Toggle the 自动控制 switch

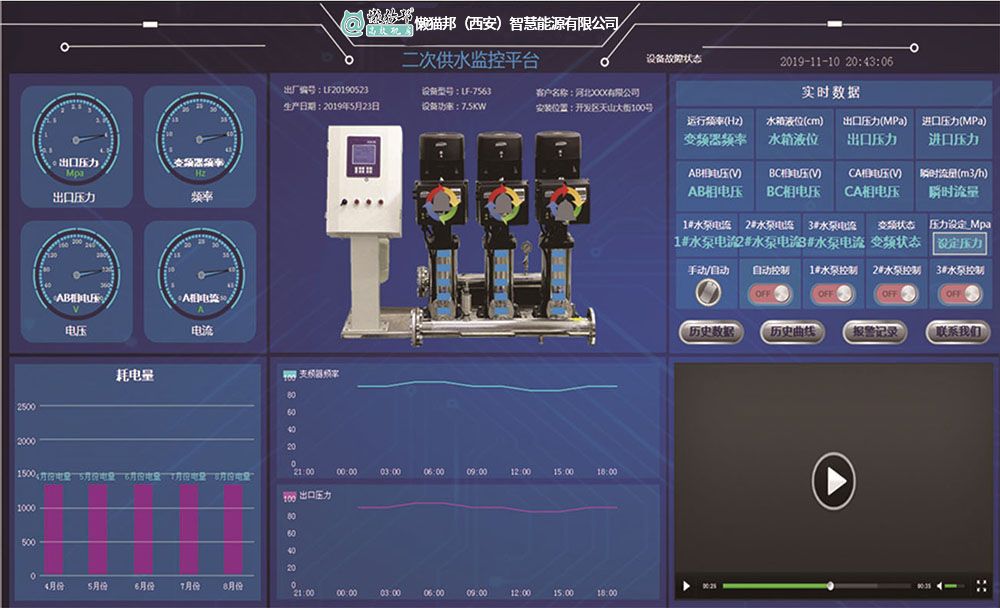771,294
